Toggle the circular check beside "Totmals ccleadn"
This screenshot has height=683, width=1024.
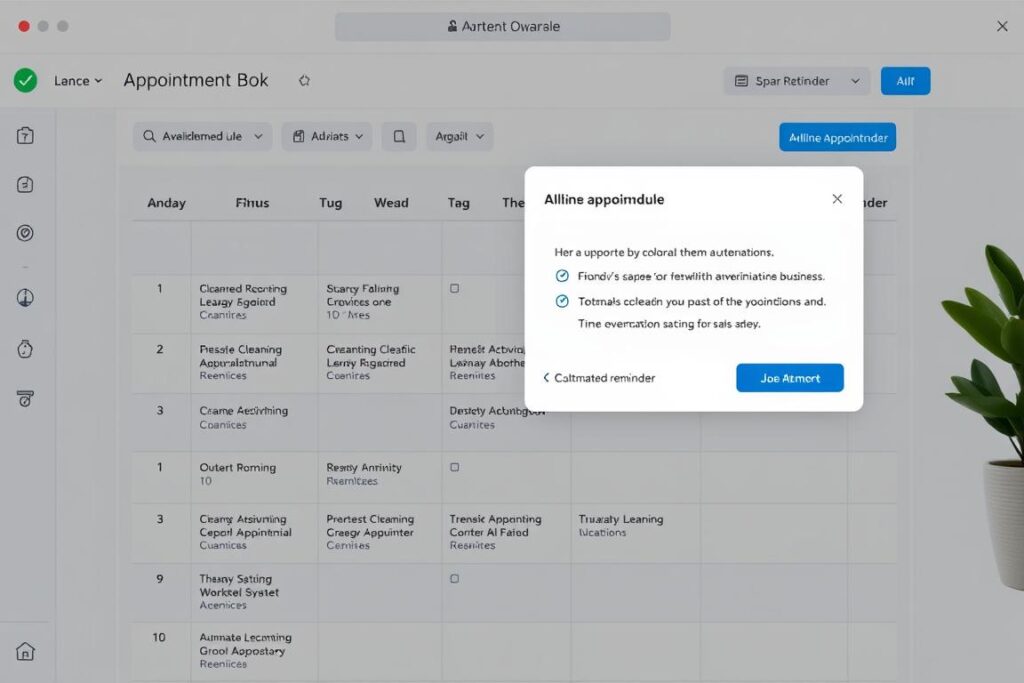click(x=561, y=301)
